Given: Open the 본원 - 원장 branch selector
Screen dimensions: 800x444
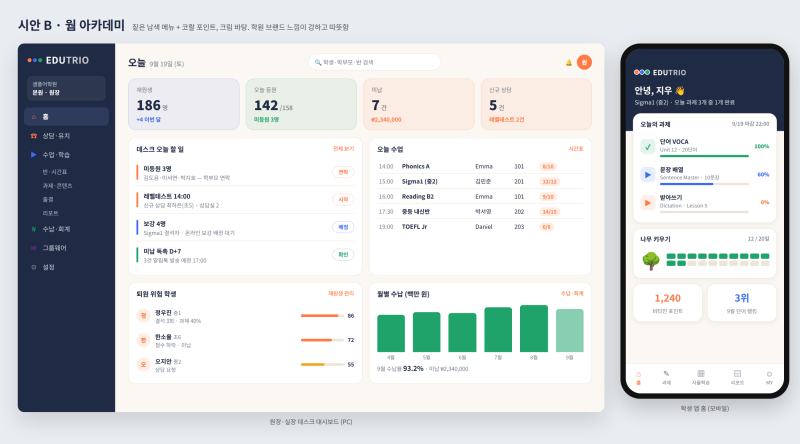Looking at the screenshot, I should (66, 88).
